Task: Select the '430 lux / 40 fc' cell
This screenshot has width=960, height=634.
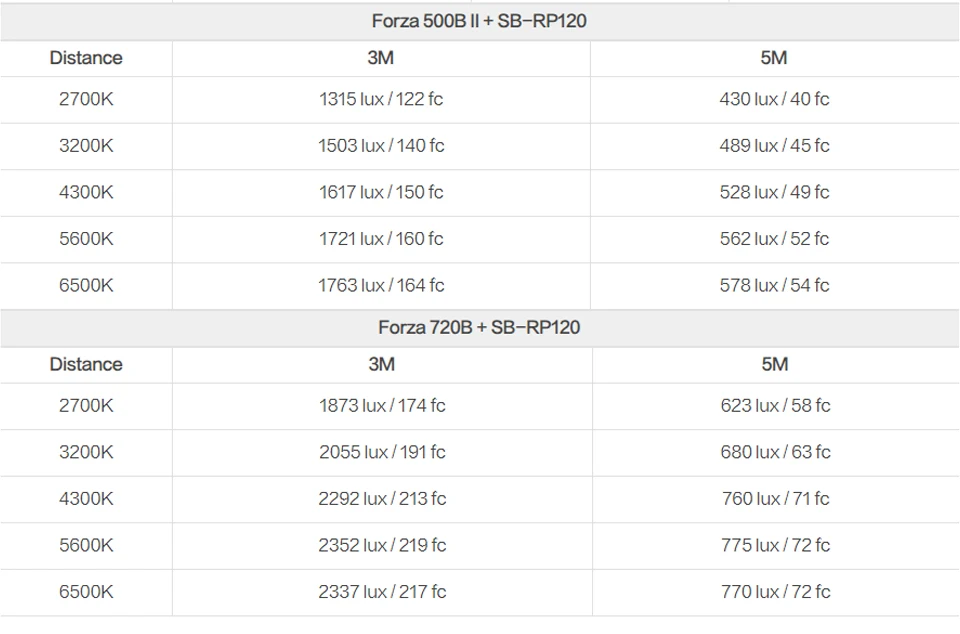Action: point(774,99)
